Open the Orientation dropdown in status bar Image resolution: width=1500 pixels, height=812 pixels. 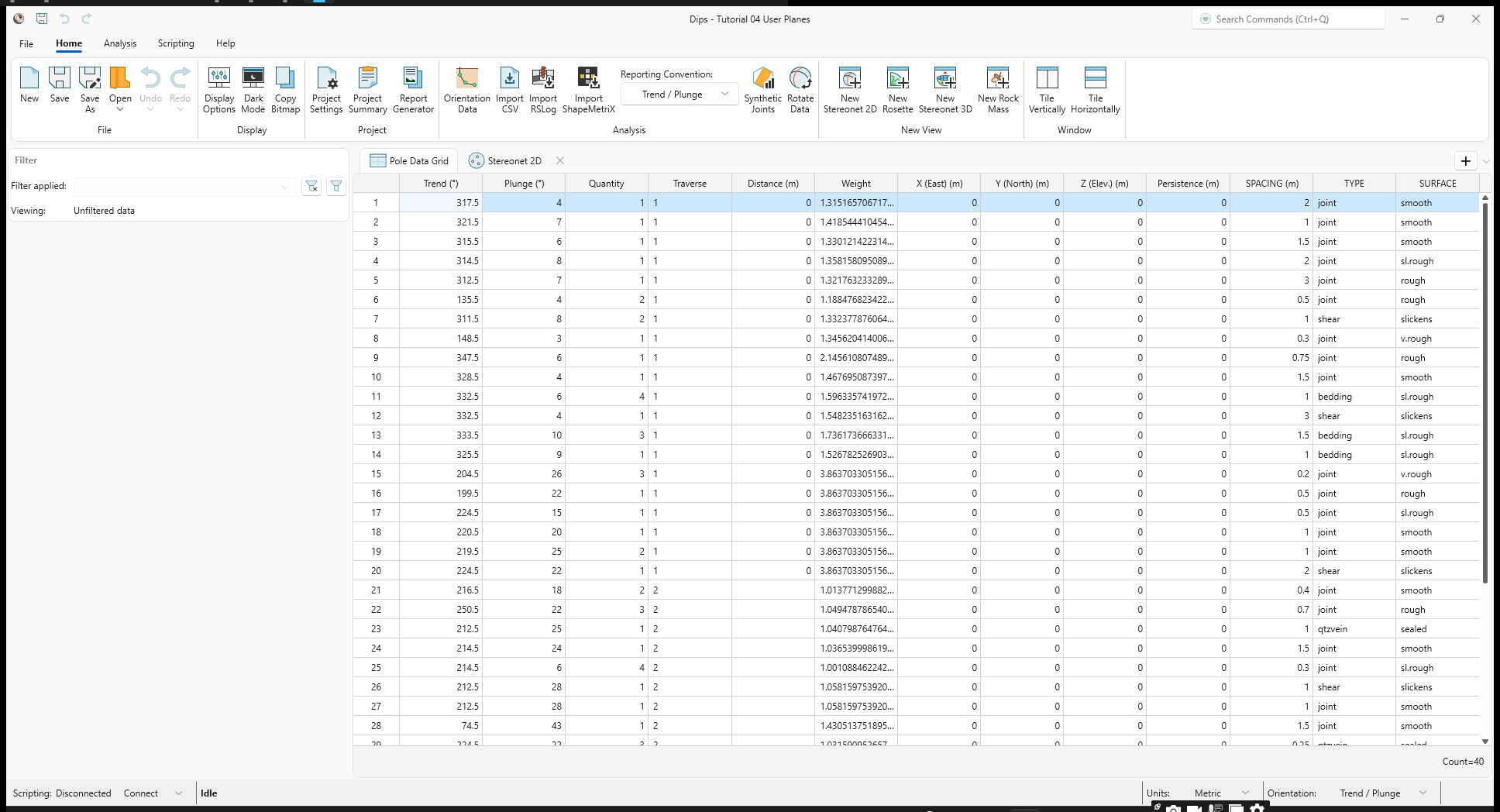point(1383,793)
